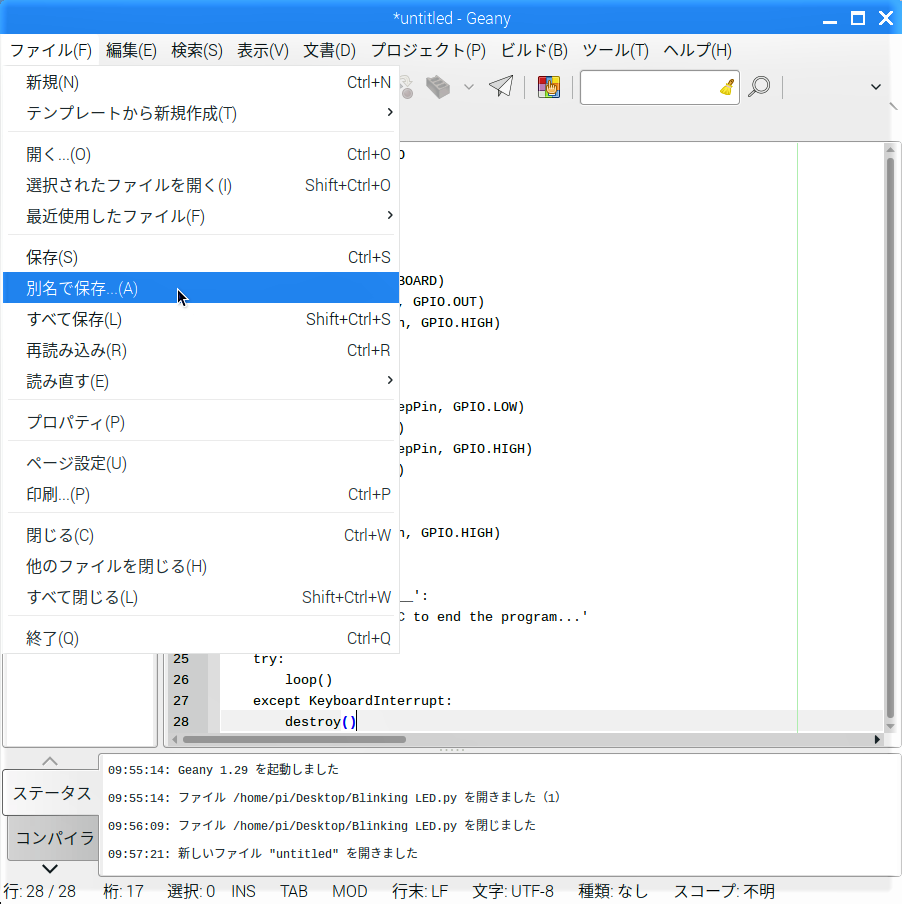
Task: Click 保存(S) in the file menu
Action: 201,258
